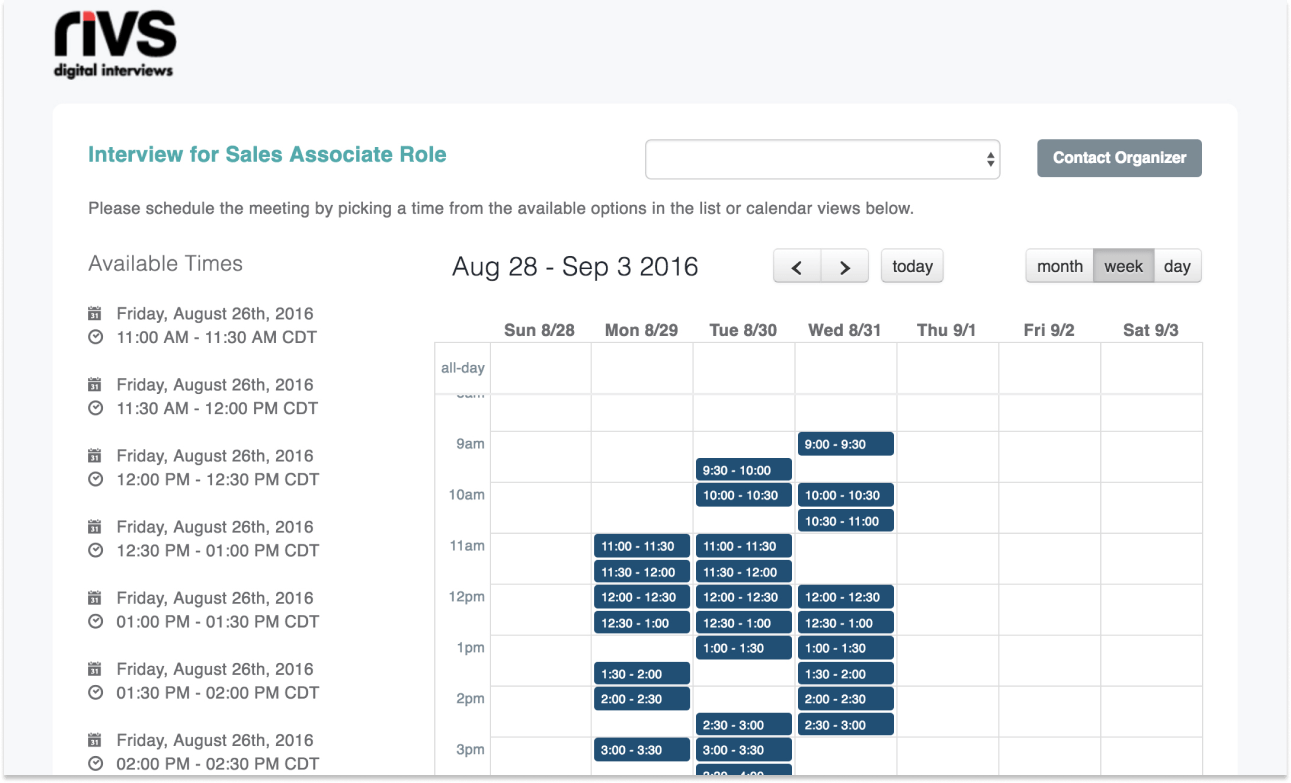
Task: Select Monday 11:00 - 11:30 slot
Action: pyautogui.click(x=641, y=546)
